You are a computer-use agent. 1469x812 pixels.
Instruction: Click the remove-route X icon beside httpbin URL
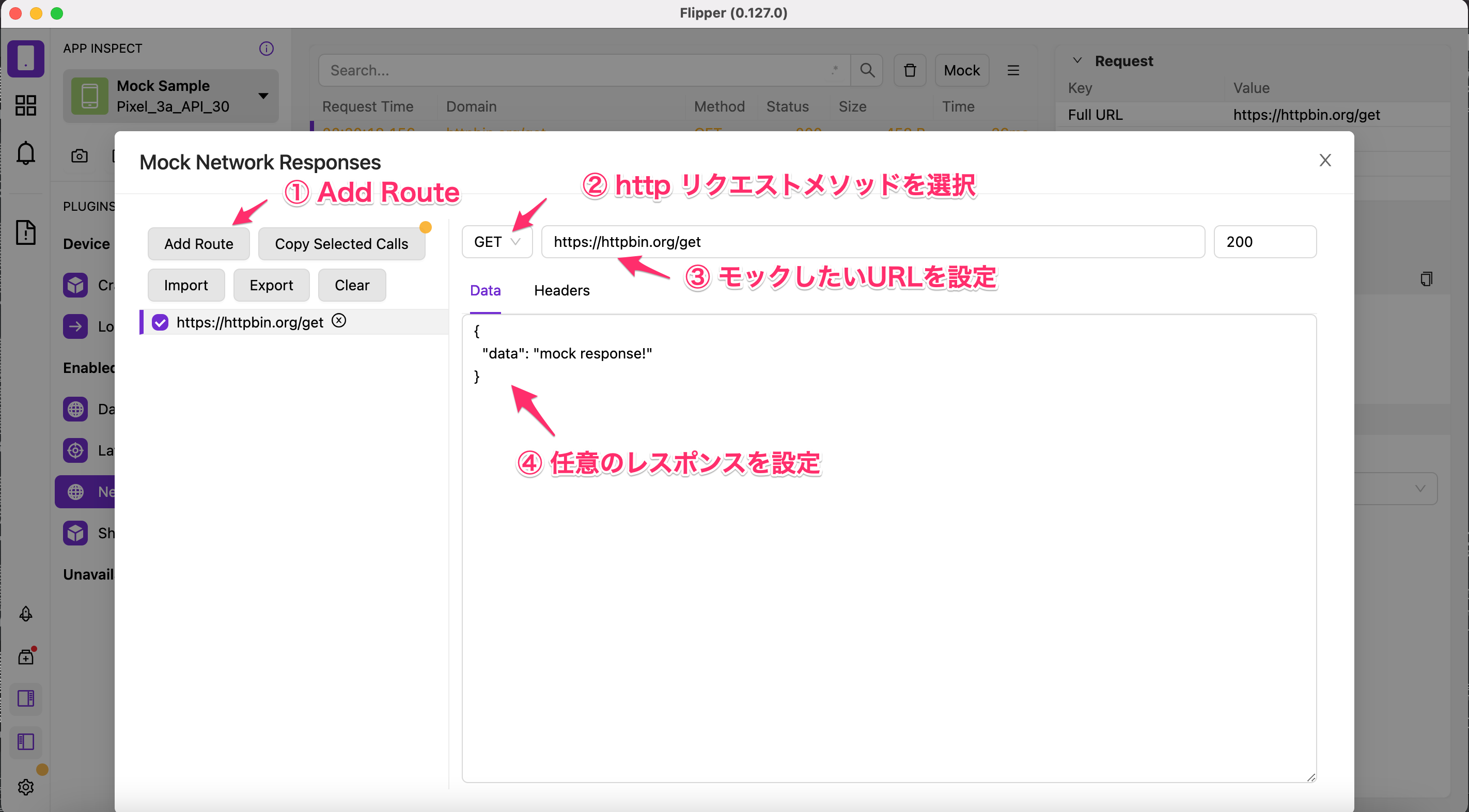pyautogui.click(x=339, y=320)
